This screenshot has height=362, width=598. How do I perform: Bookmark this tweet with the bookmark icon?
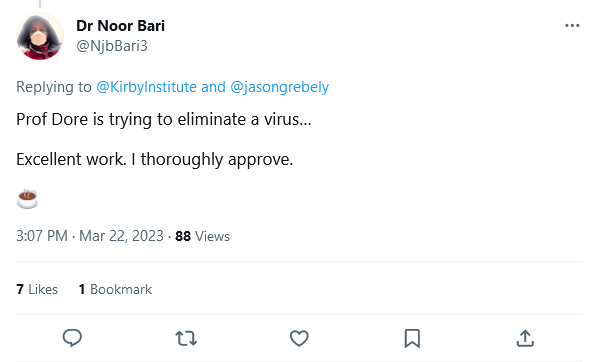(412, 338)
